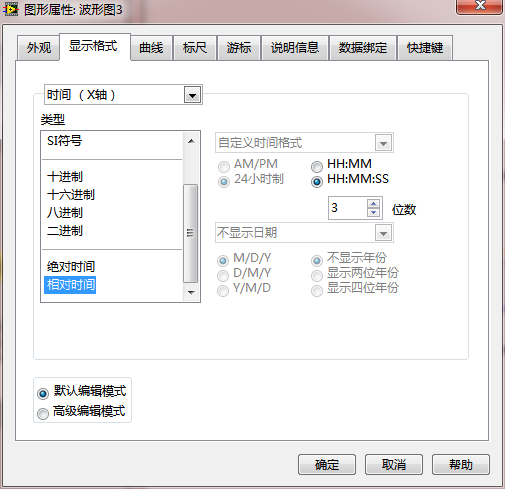The image size is (505, 489).
Task: Choose the HH:MM:SS time format
Action: click(317, 182)
